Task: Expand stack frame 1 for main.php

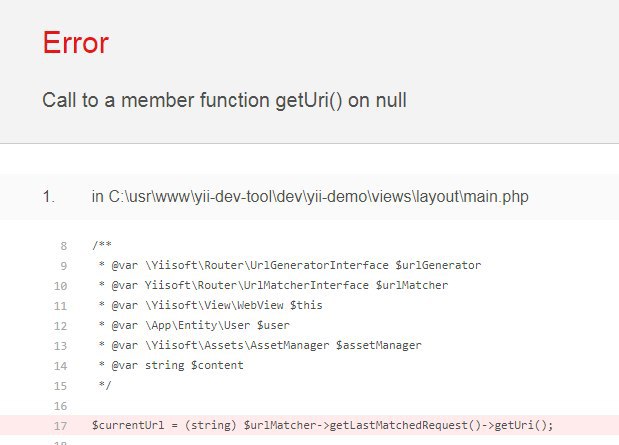Action: (310, 197)
